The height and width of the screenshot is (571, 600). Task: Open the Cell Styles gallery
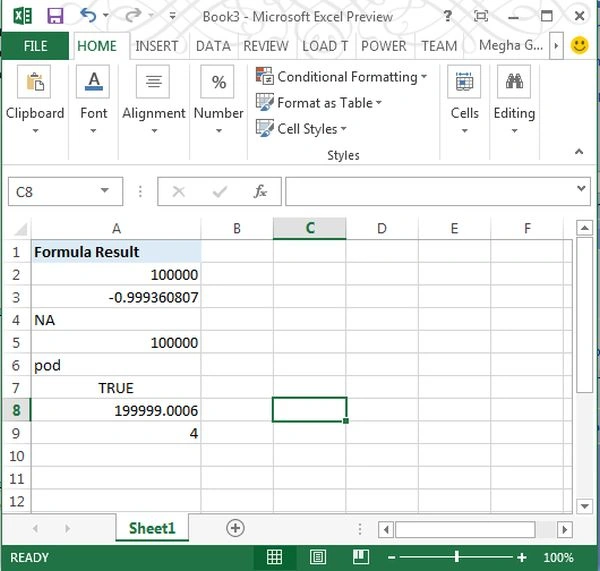301,129
